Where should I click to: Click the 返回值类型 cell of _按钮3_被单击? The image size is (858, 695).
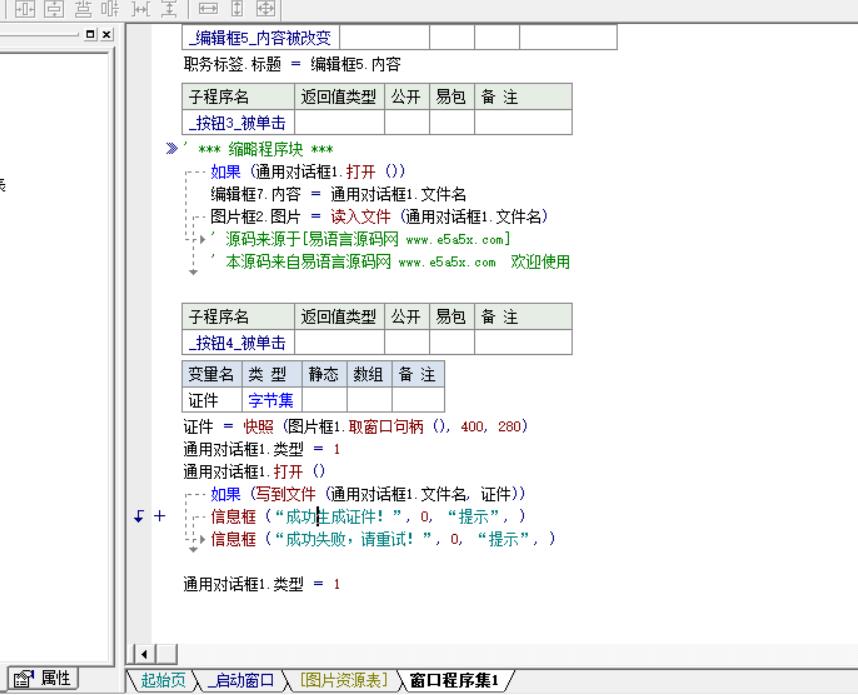(339, 122)
